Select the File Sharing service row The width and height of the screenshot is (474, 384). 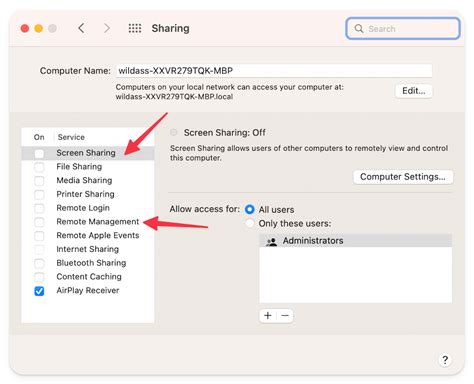[88, 167]
